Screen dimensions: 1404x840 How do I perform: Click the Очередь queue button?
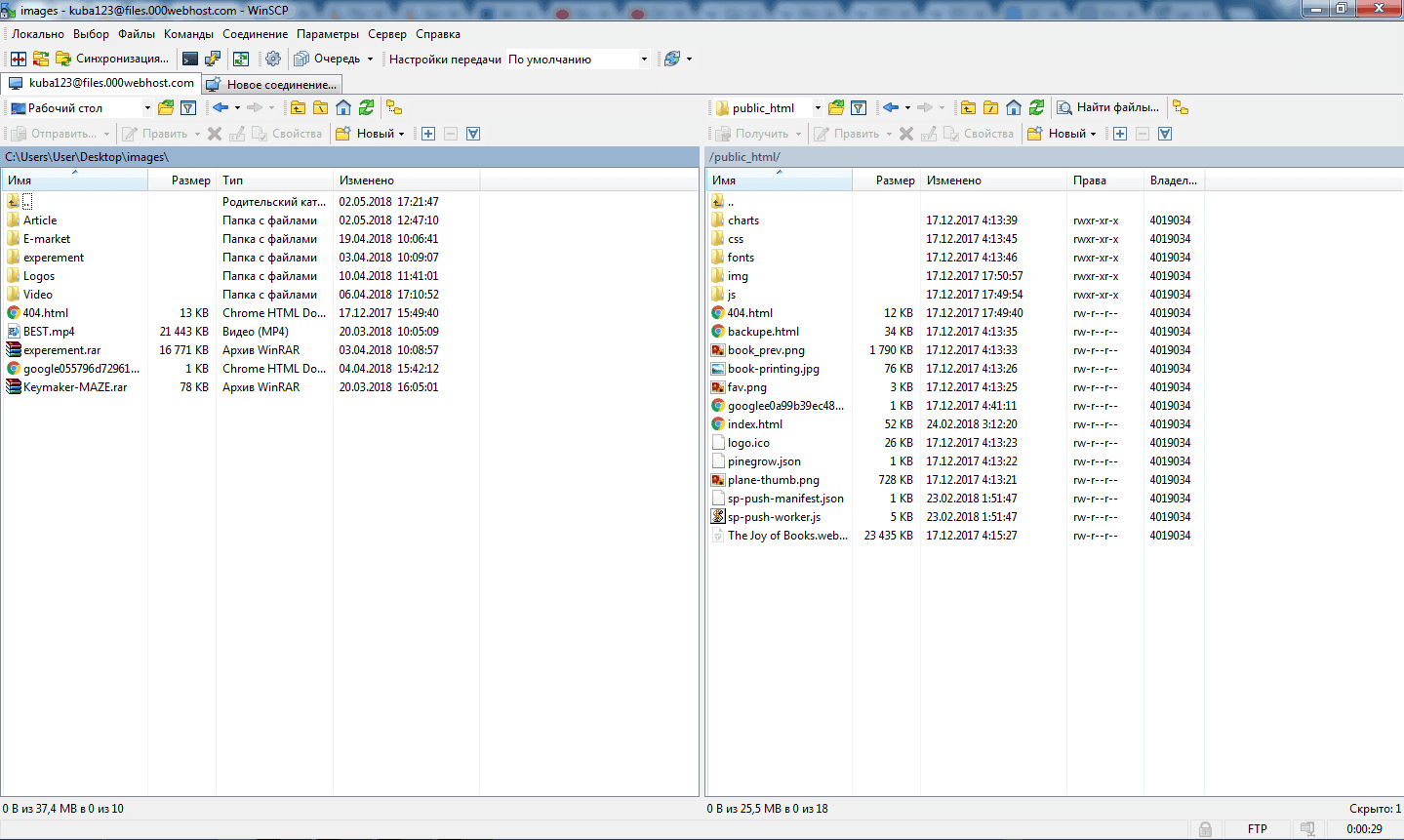pyautogui.click(x=328, y=59)
